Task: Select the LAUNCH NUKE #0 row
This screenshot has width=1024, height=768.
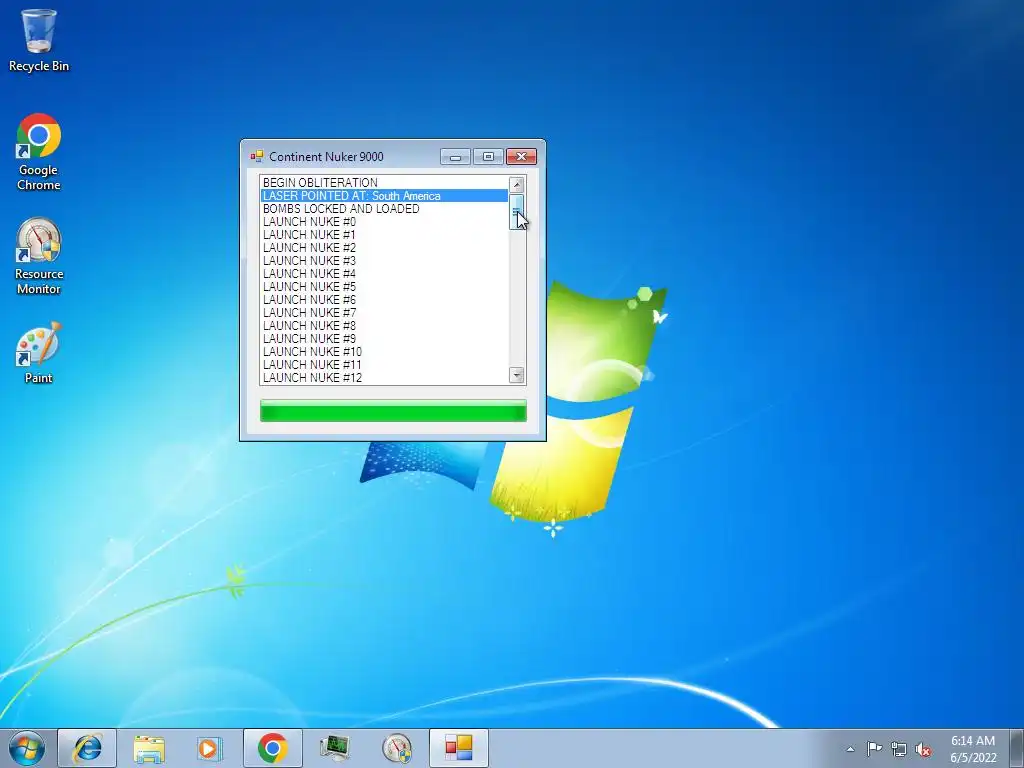Action: [x=384, y=222]
